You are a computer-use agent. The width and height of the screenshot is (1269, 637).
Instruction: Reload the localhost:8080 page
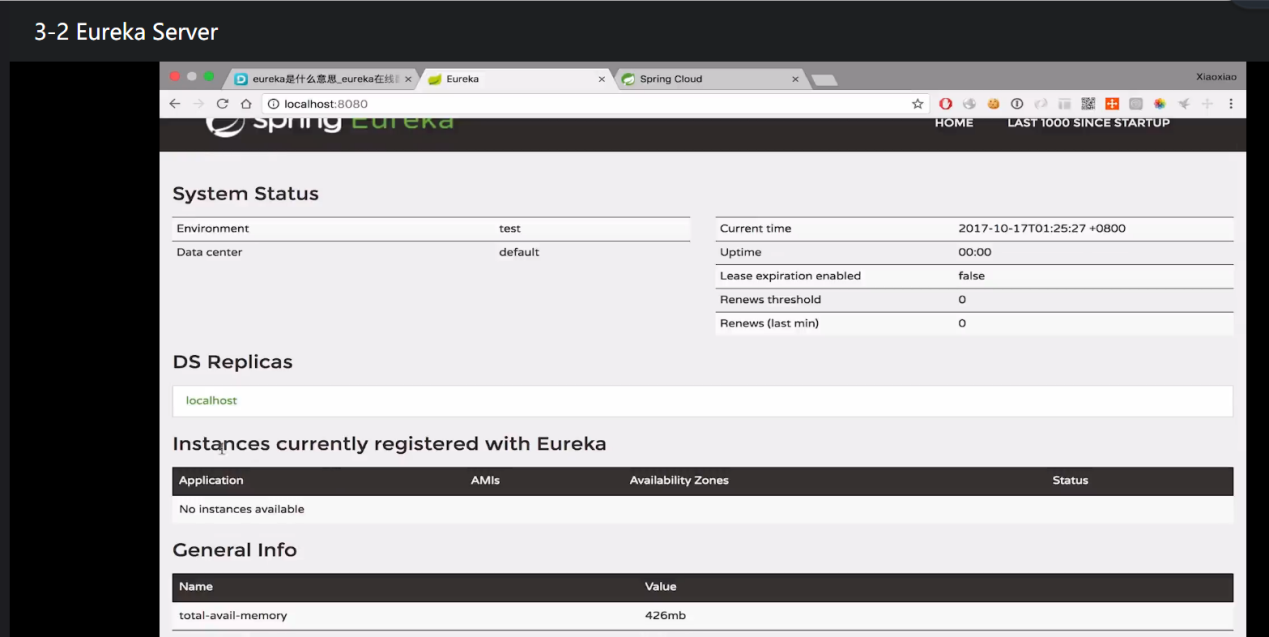222,104
